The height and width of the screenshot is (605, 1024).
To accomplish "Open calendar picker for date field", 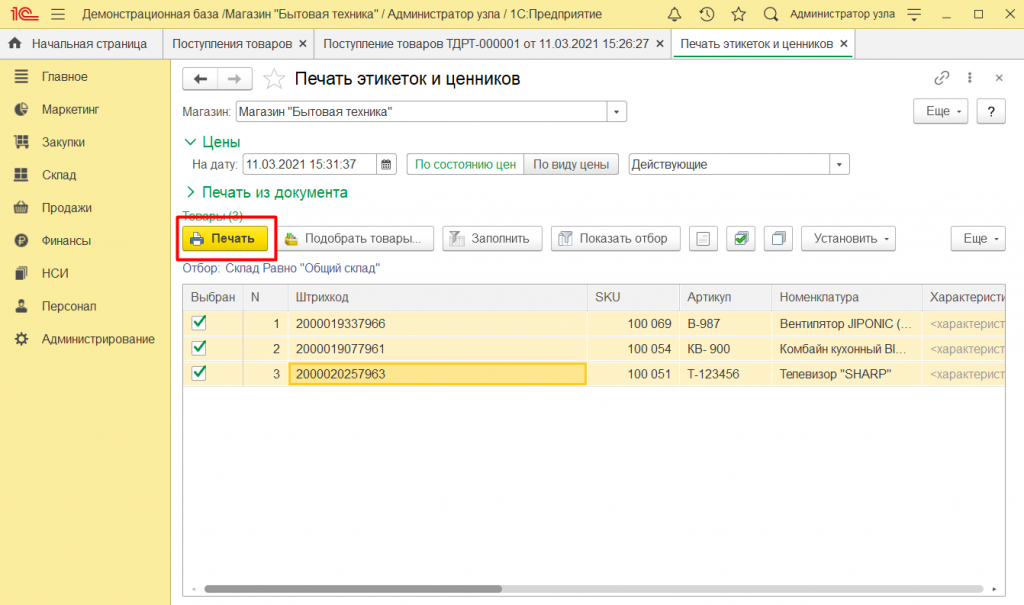I will coord(387,165).
